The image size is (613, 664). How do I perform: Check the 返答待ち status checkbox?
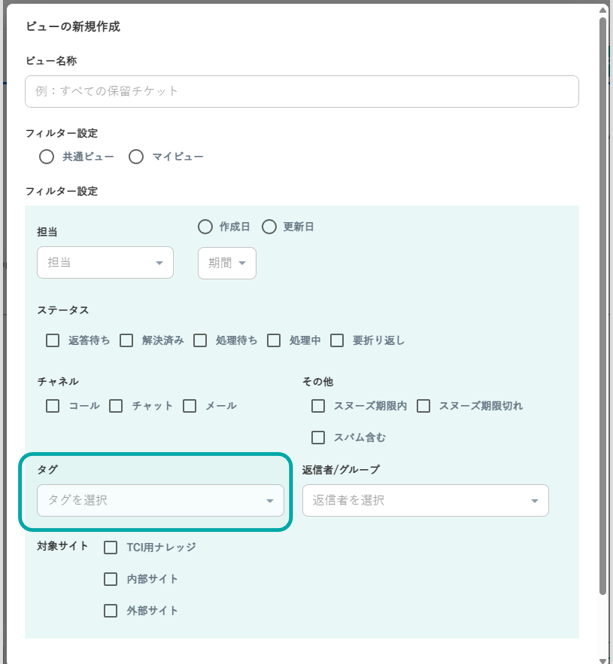[x=53, y=340]
